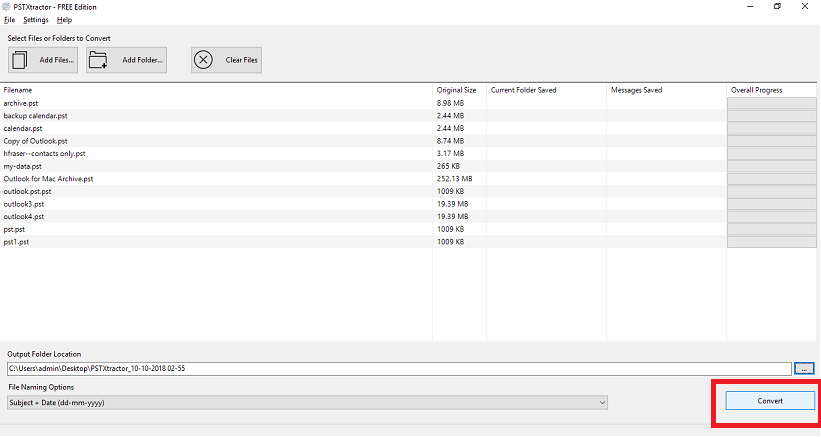
Task: Sort by the Original Size column header
Action: tap(457, 90)
